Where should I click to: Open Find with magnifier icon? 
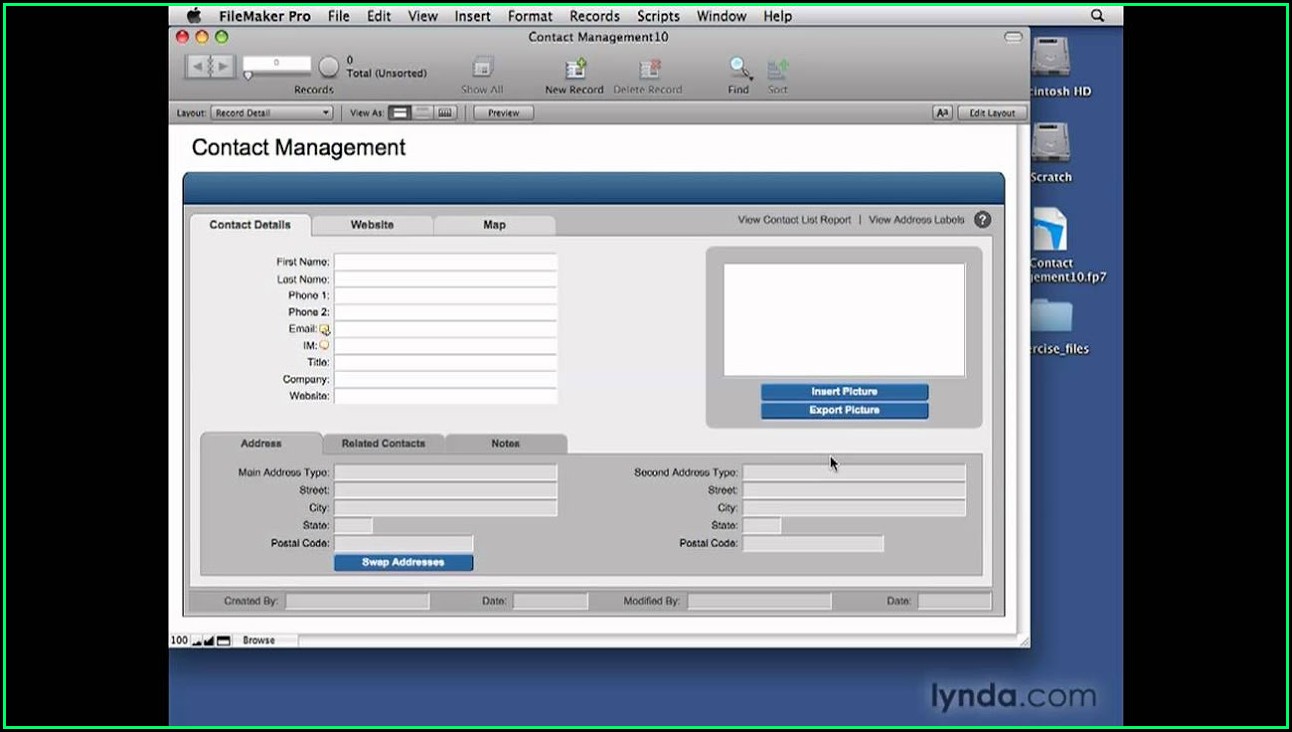pyautogui.click(x=739, y=68)
